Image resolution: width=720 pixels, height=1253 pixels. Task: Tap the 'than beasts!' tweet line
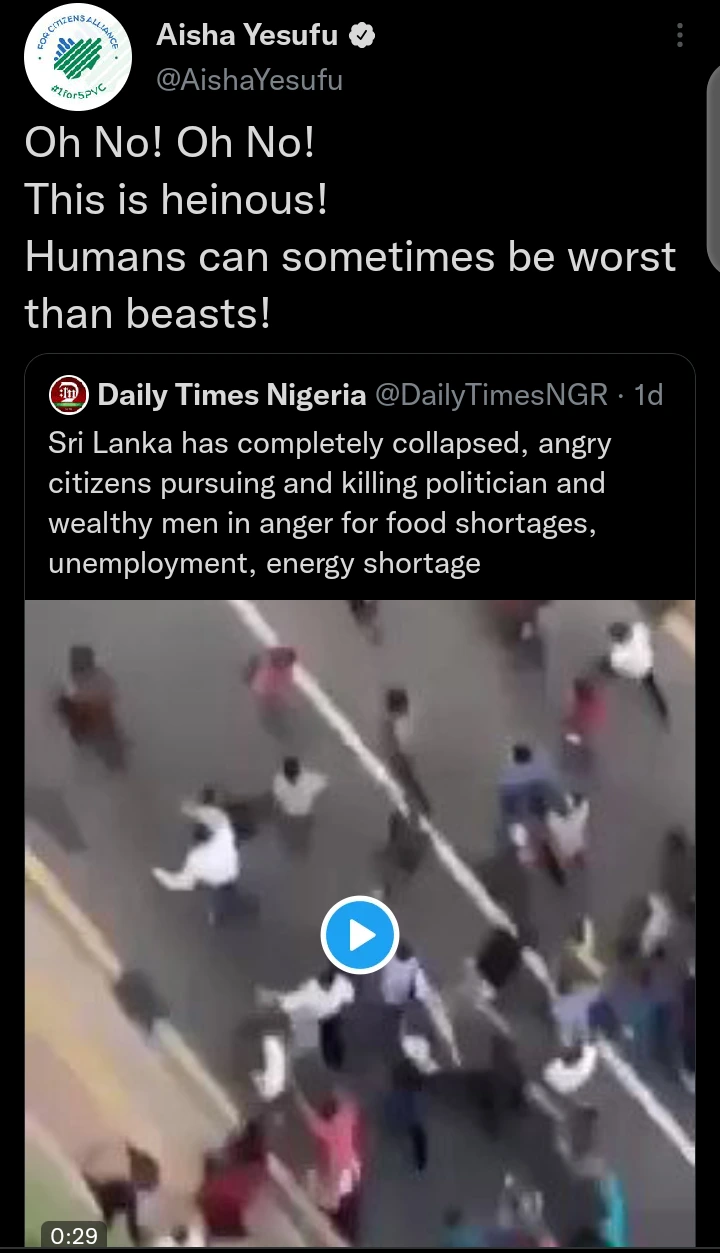coord(148,314)
